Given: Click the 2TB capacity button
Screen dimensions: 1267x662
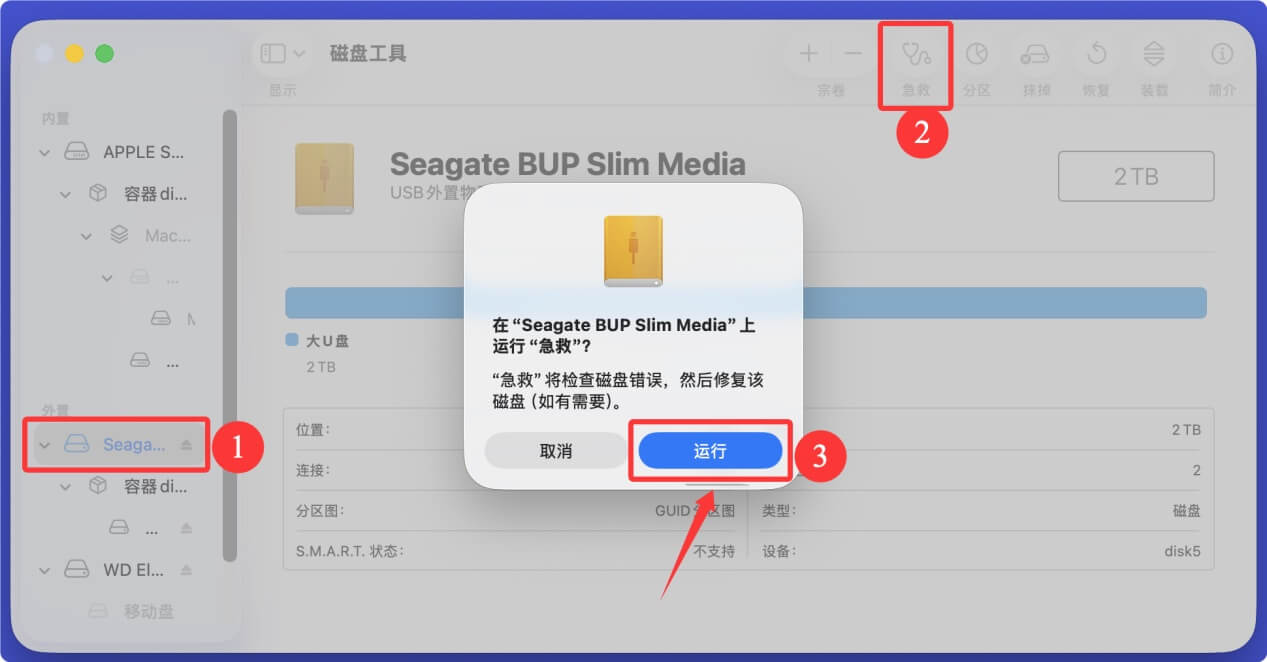Looking at the screenshot, I should pyautogui.click(x=1135, y=175).
